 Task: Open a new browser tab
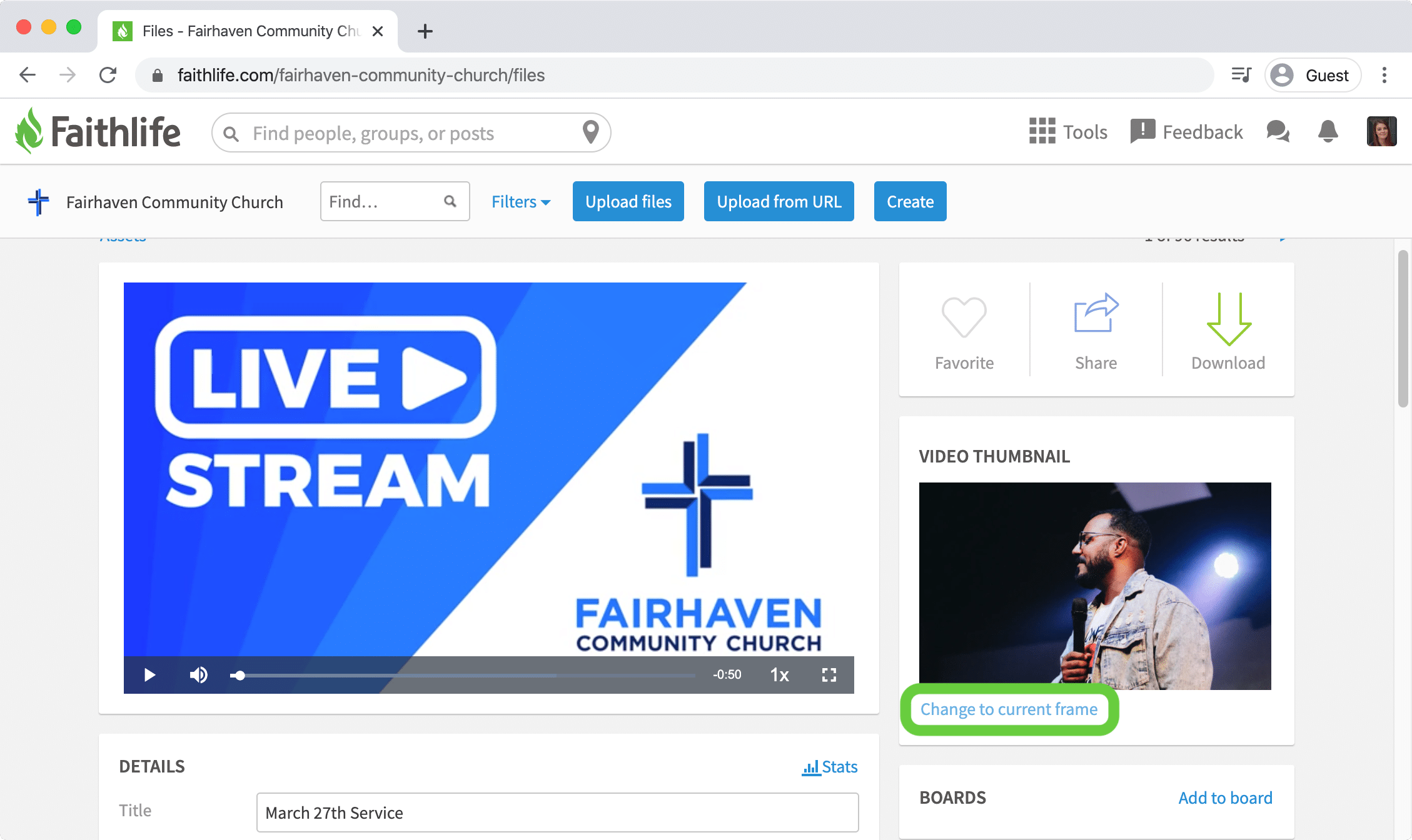pos(425,31)
